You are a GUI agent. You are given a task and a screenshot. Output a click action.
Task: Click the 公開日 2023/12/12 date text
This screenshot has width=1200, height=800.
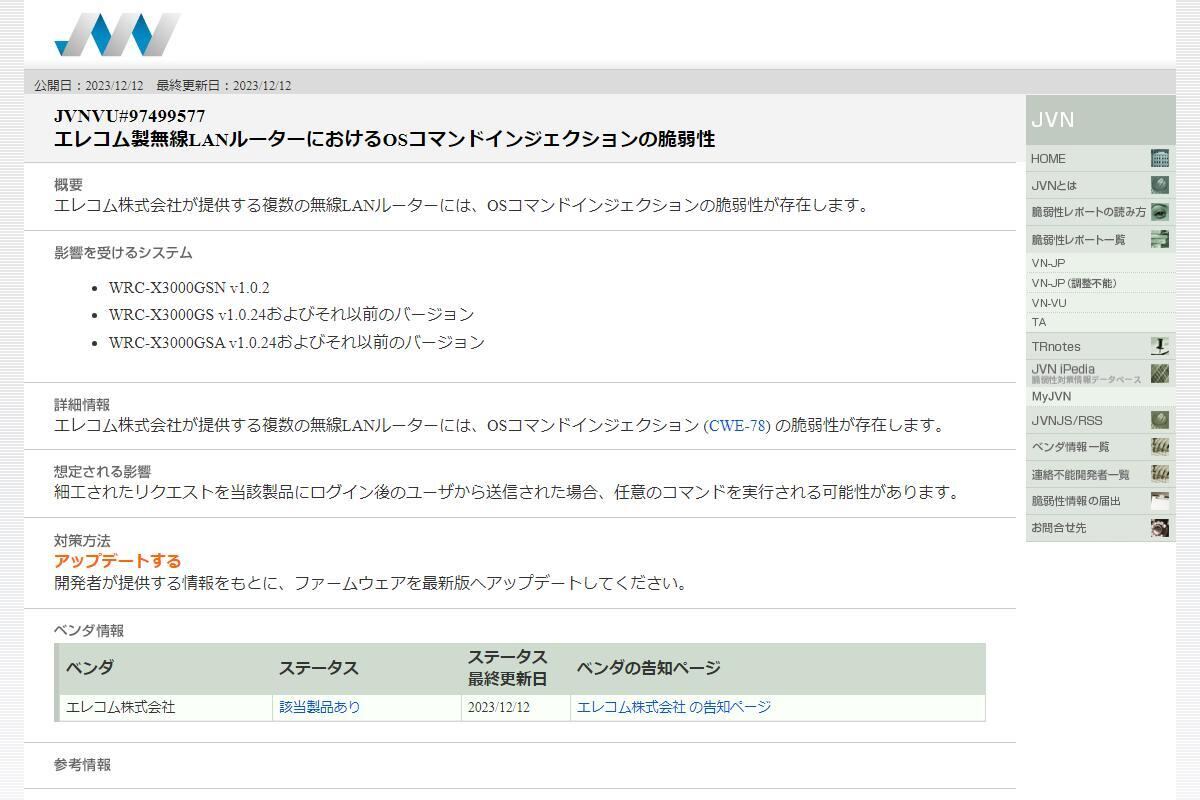tap(89, 85)
